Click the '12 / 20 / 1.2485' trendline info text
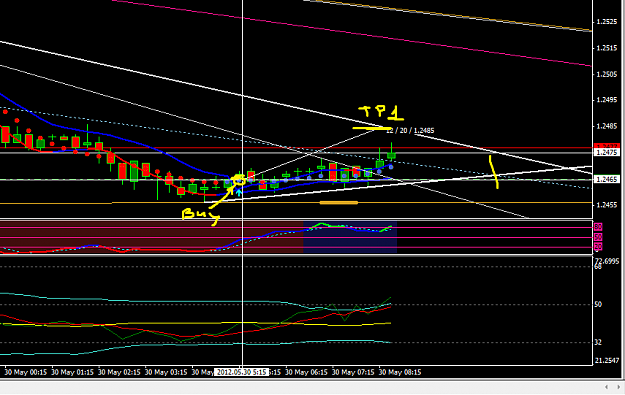Image resolution: width=625 pixels, height=395 pixels. tap(410, 130)
